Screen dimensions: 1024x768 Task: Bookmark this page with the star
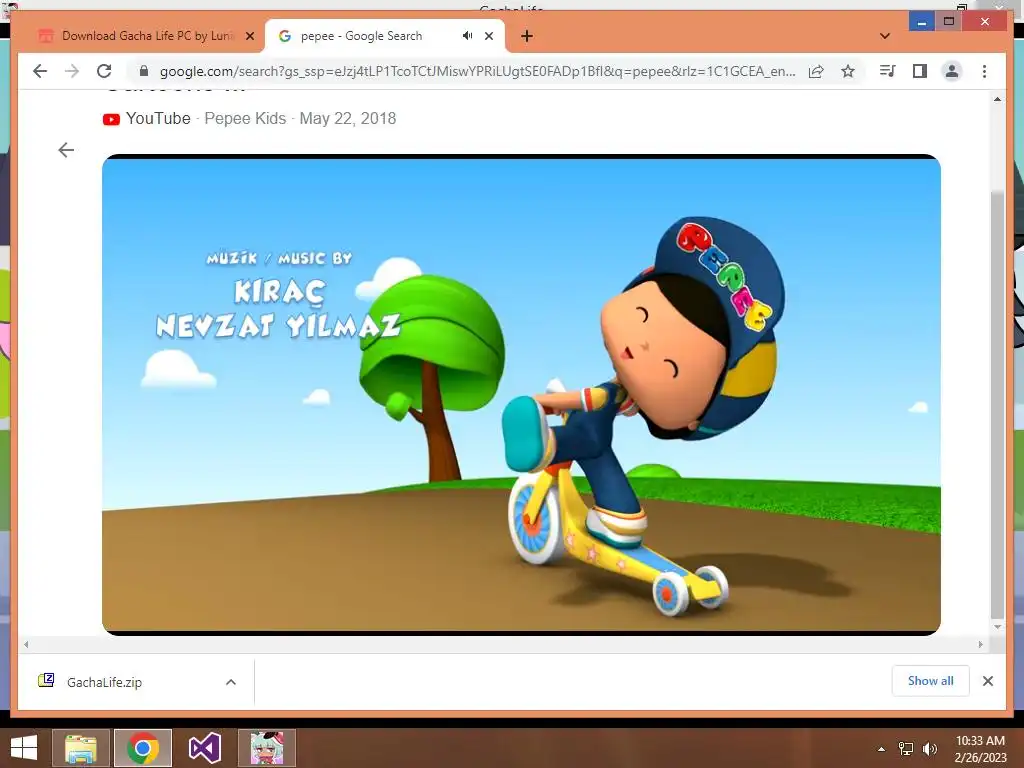point(848,71)
